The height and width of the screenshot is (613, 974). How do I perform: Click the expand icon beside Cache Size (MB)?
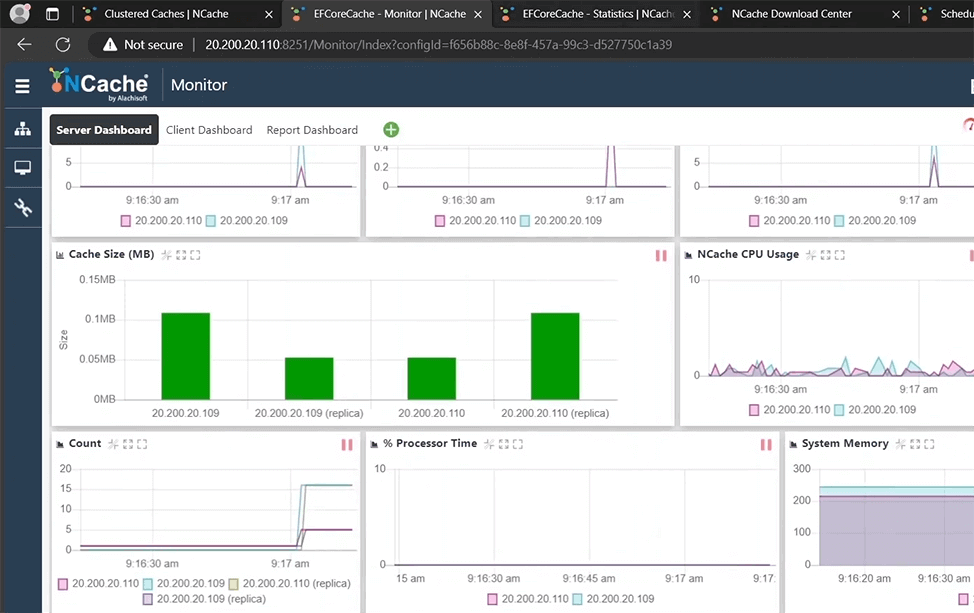181,255
